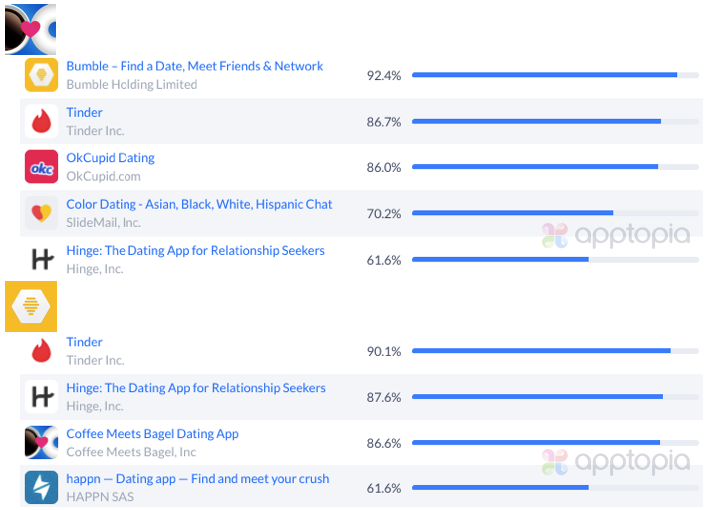The height and width of the screenshot is (510, 706).
Task: Click the Tinder link in the top list
Action: [84, 113]
